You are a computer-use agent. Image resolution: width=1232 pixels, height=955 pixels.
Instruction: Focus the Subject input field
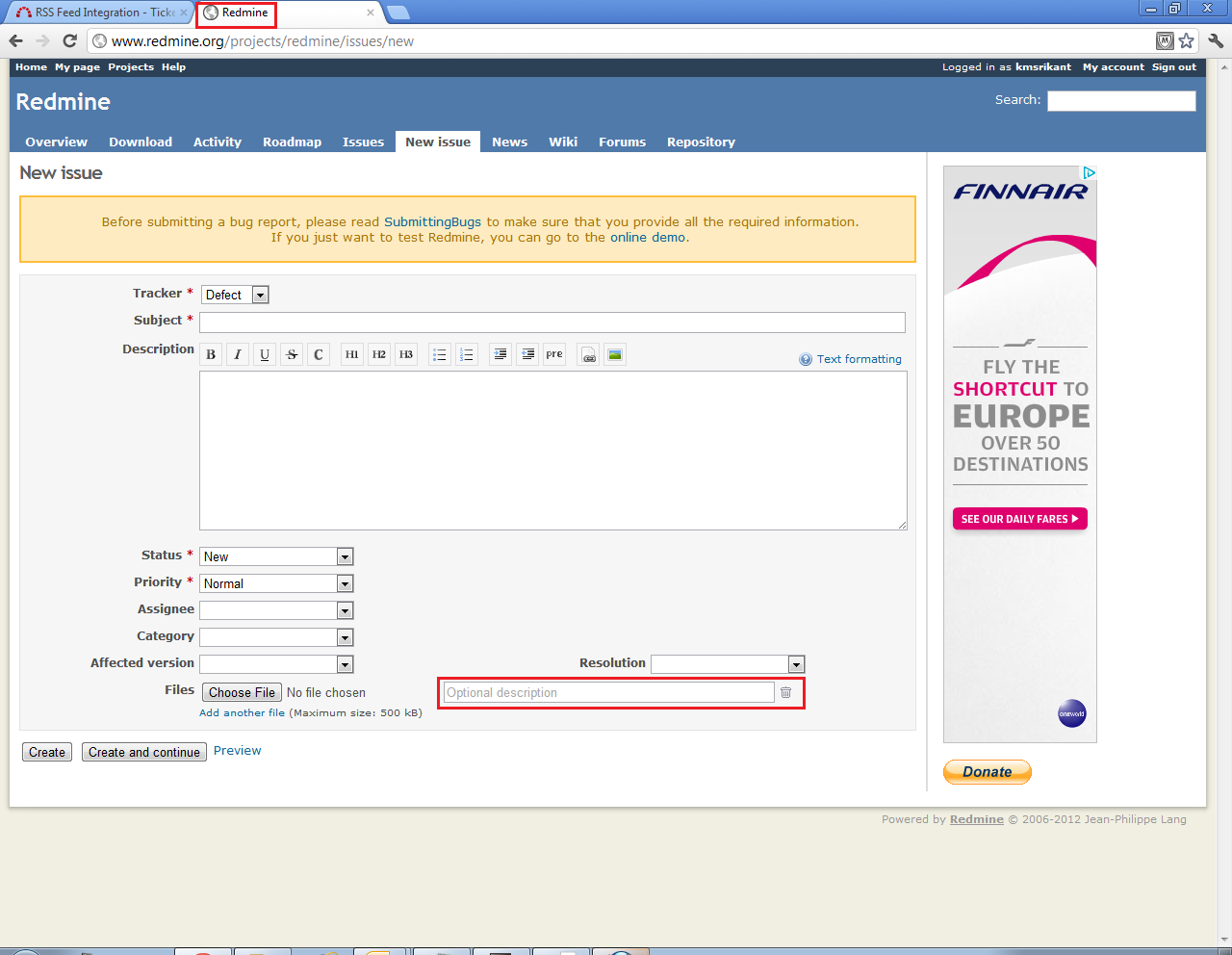552,323
